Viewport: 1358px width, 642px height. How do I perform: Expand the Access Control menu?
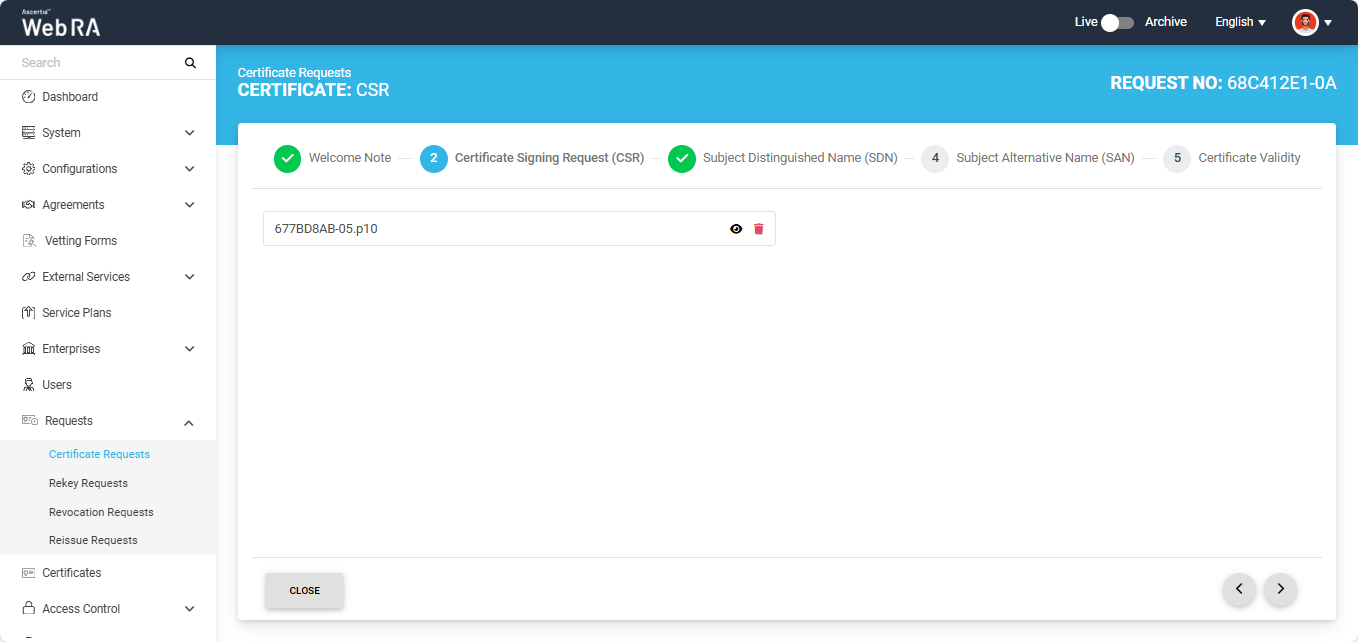(189, 609)
